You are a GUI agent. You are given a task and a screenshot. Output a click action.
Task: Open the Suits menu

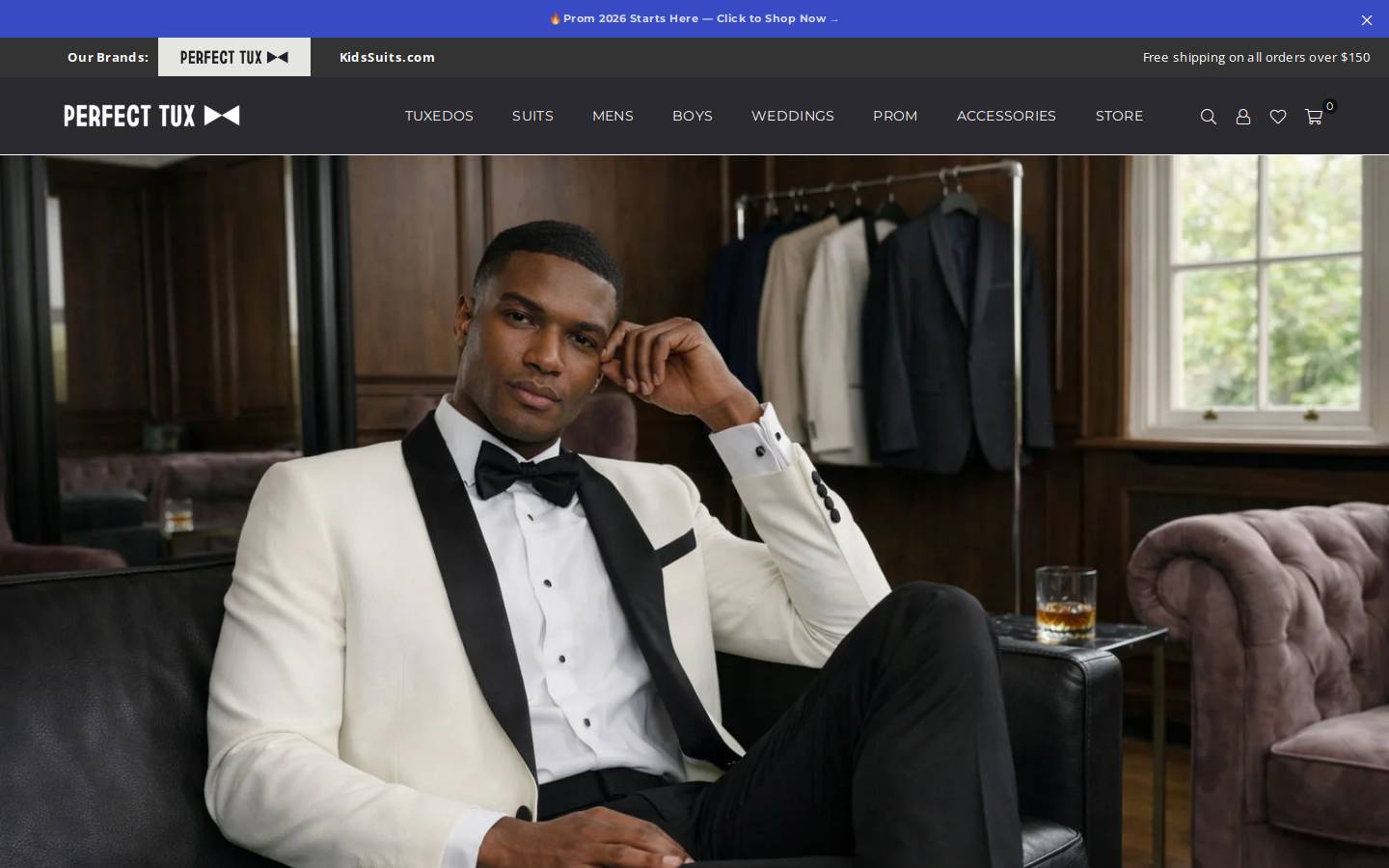tap(532, 116)
